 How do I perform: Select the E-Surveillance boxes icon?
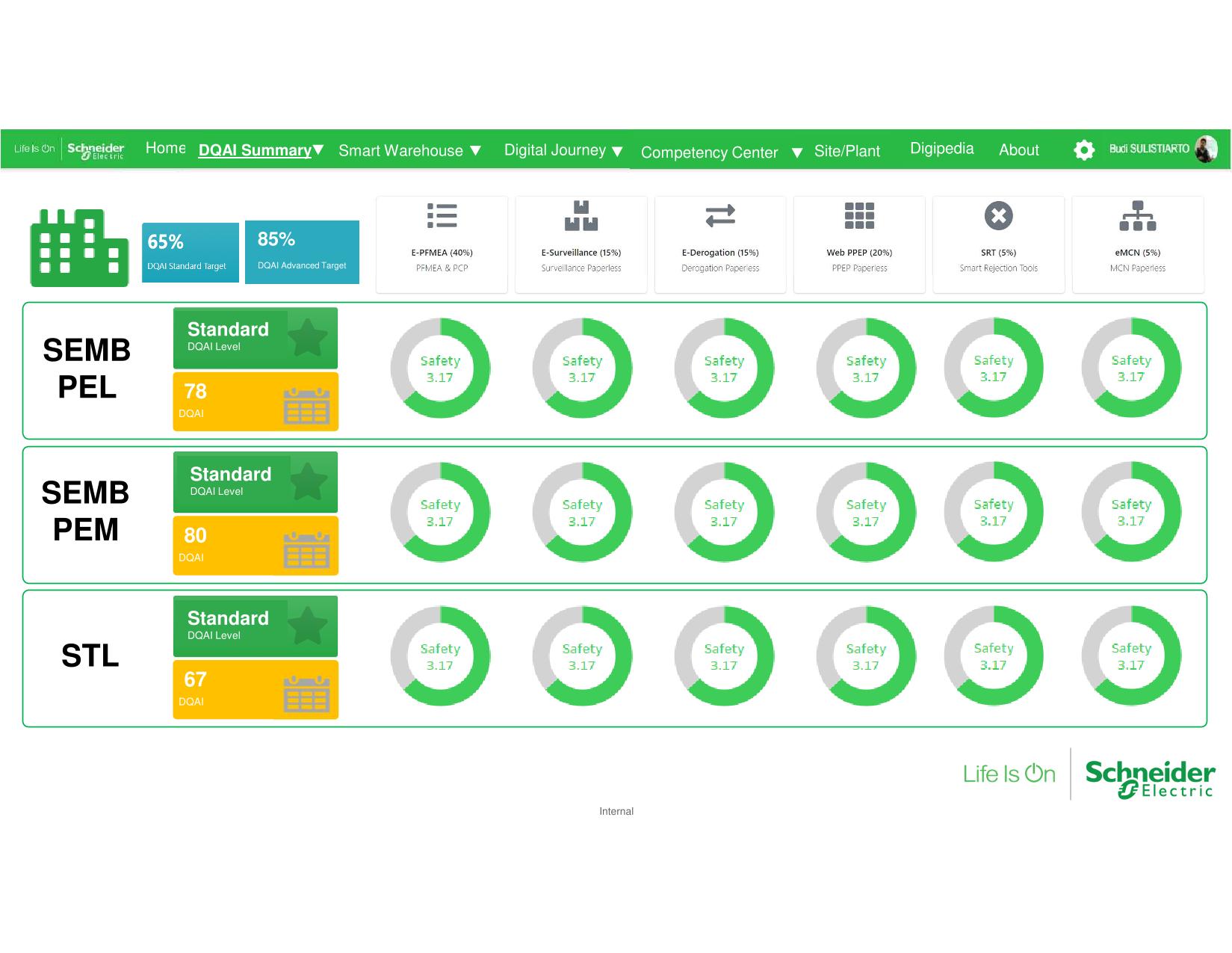tap(581, 215)
